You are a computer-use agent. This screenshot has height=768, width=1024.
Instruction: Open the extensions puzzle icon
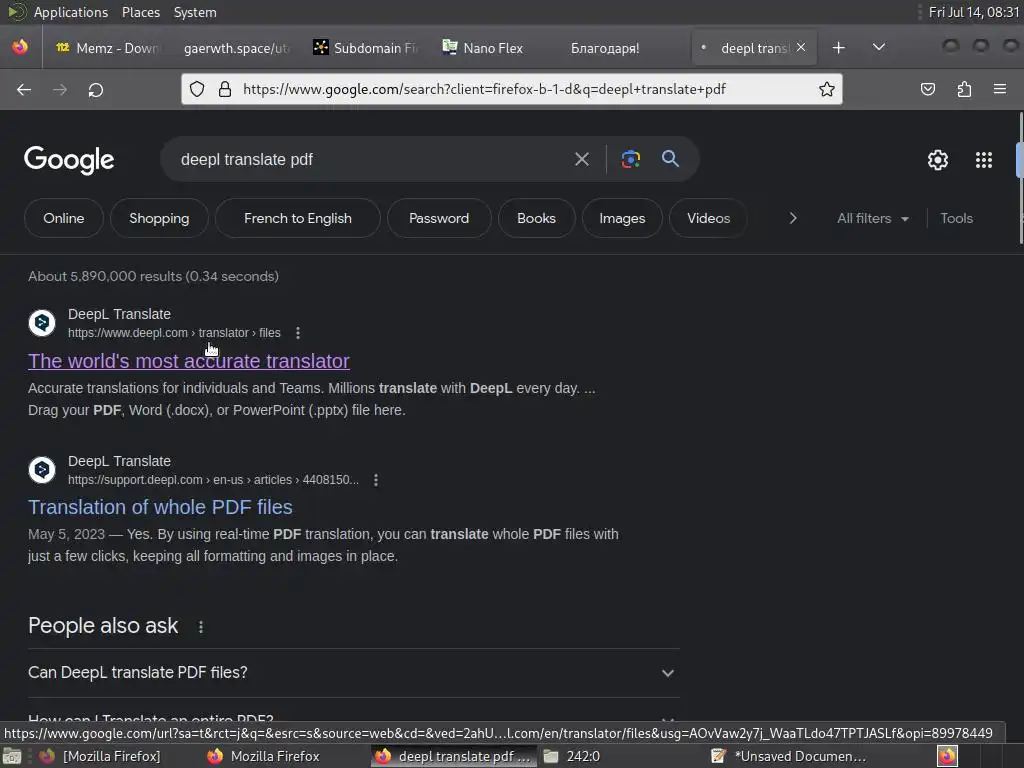[x=964, y=89]
